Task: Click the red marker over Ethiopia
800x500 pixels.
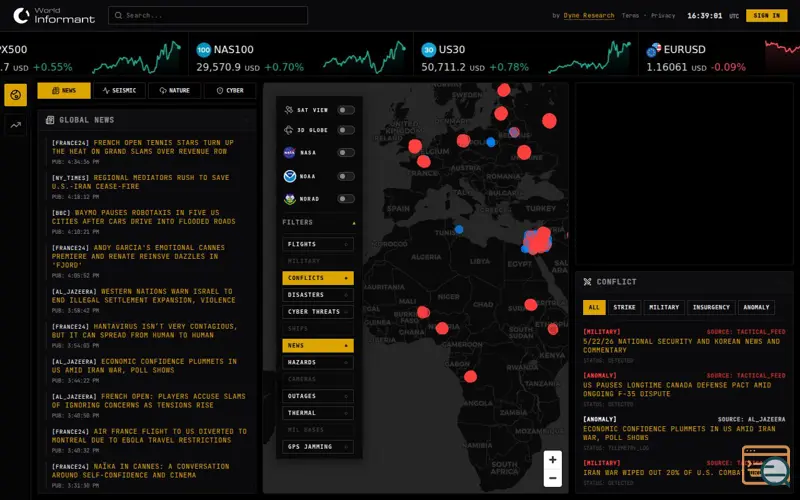Action: [x=553, y=329]
